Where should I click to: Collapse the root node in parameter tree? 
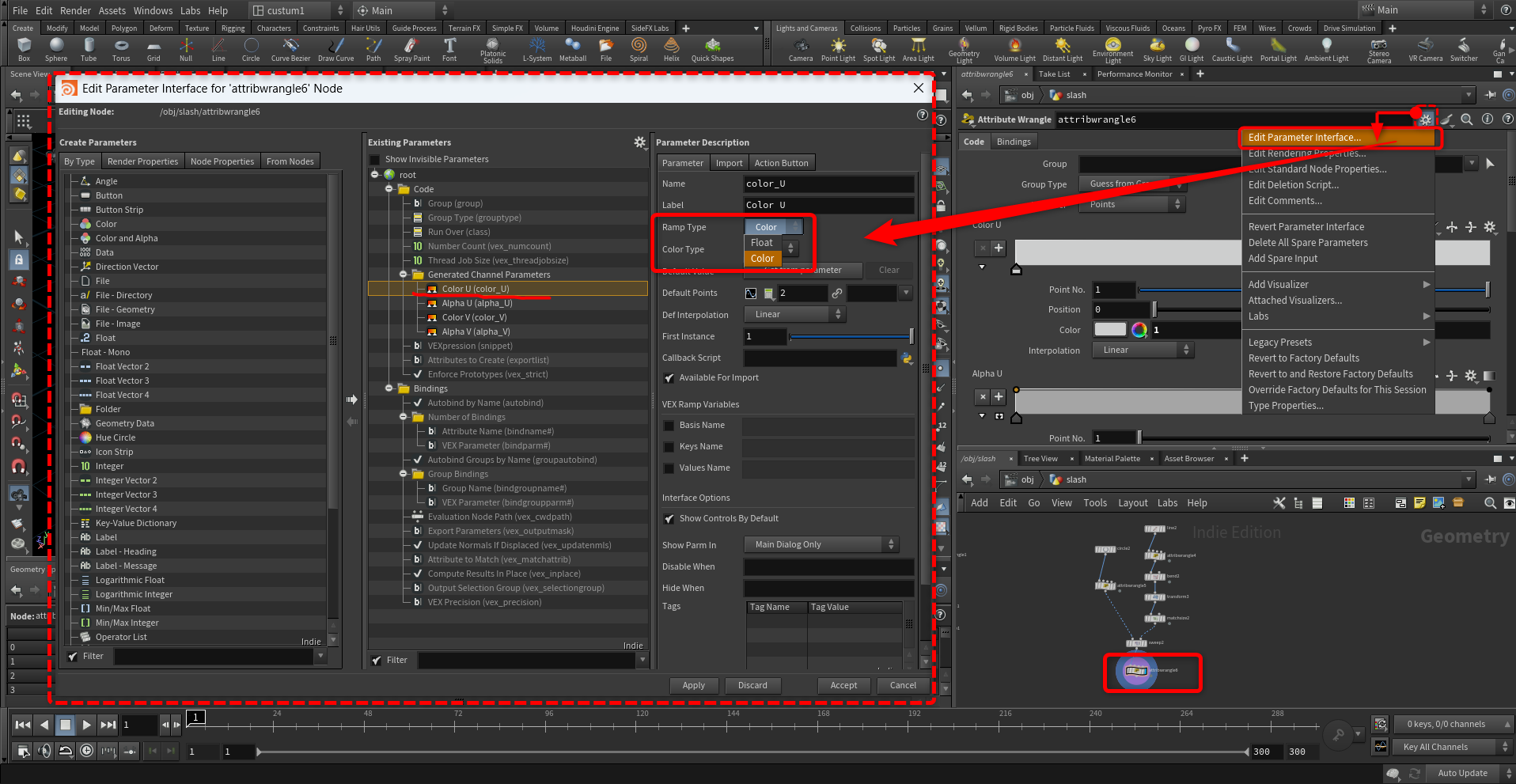[375, 176]
